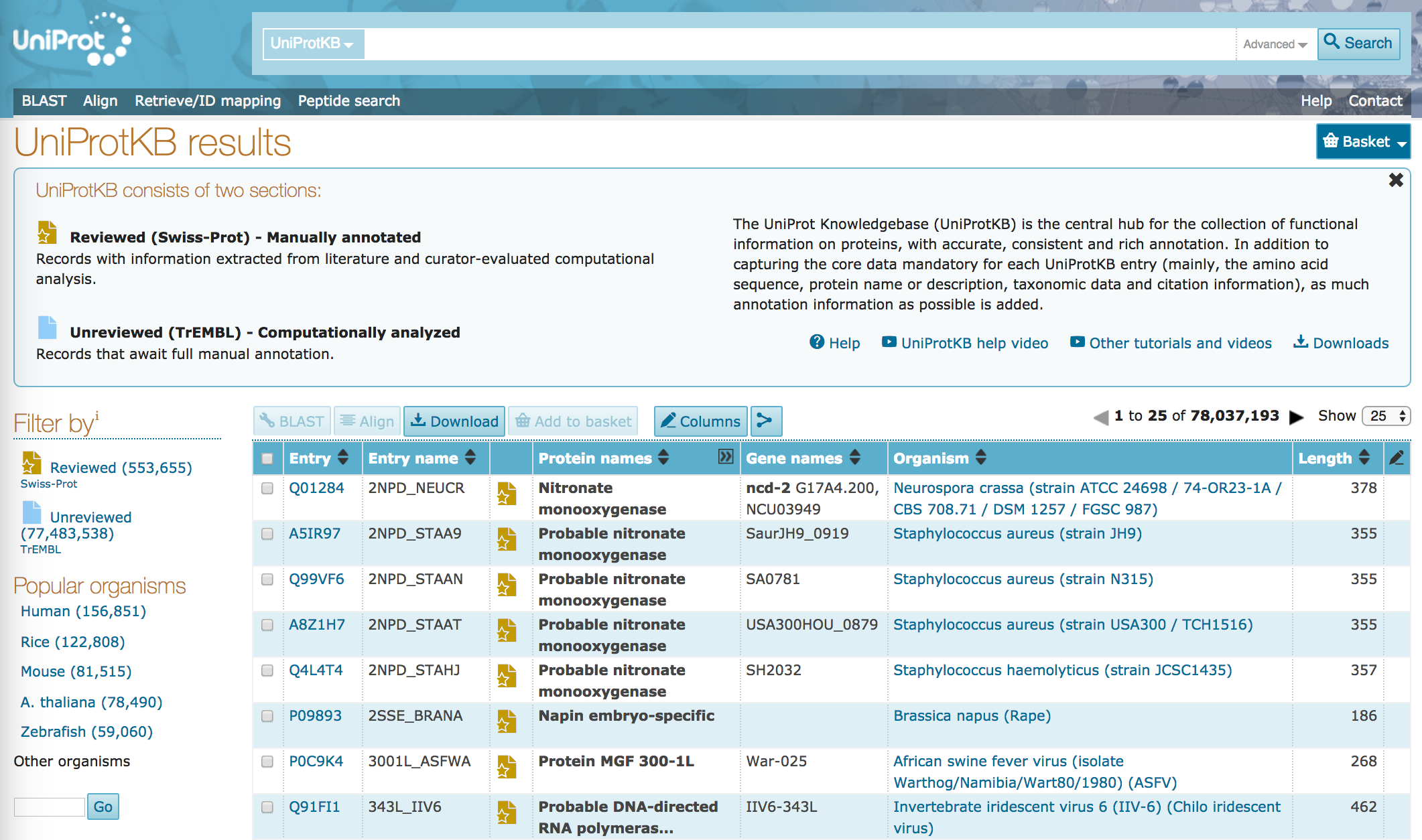Open Retrieve/ID mapping menu item
1422x840 pixels.
[208, 100]
